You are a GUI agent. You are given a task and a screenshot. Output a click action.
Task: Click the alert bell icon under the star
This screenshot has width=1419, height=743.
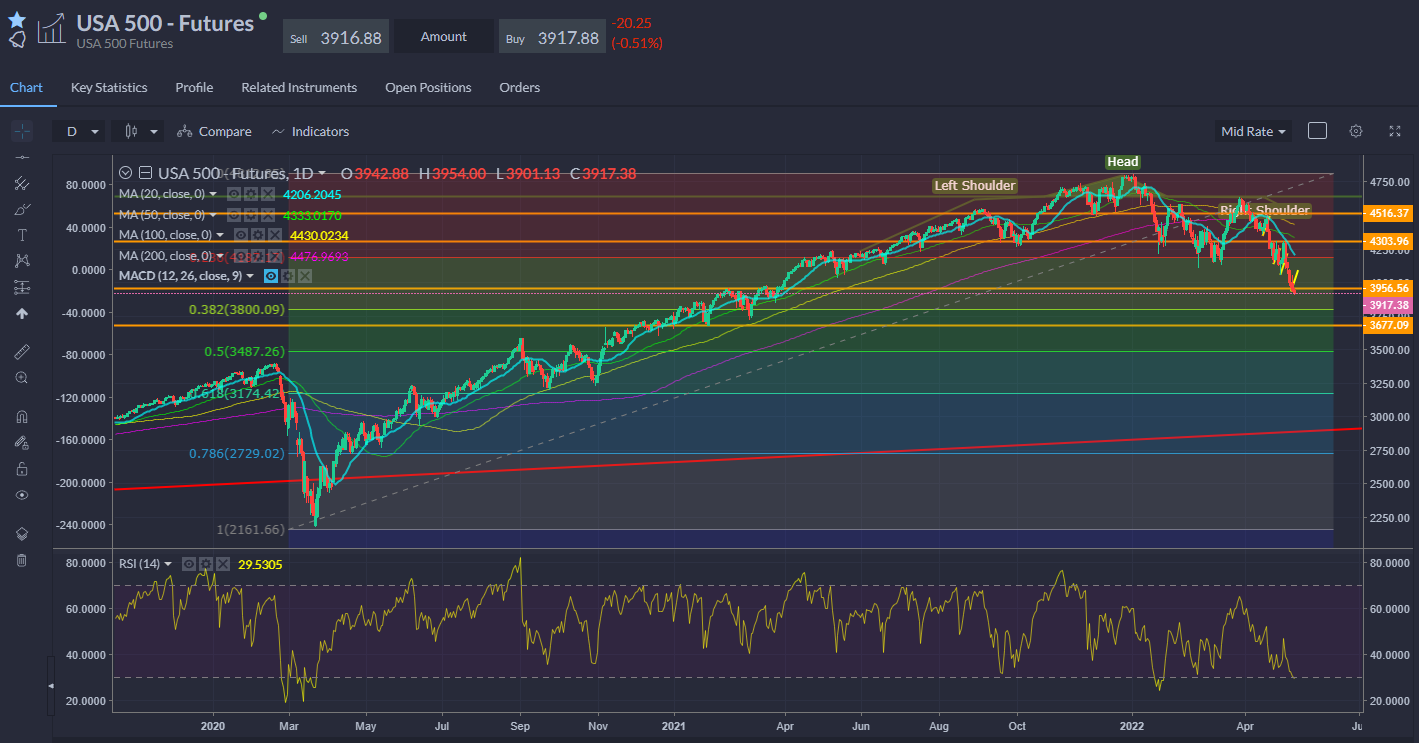17,40
